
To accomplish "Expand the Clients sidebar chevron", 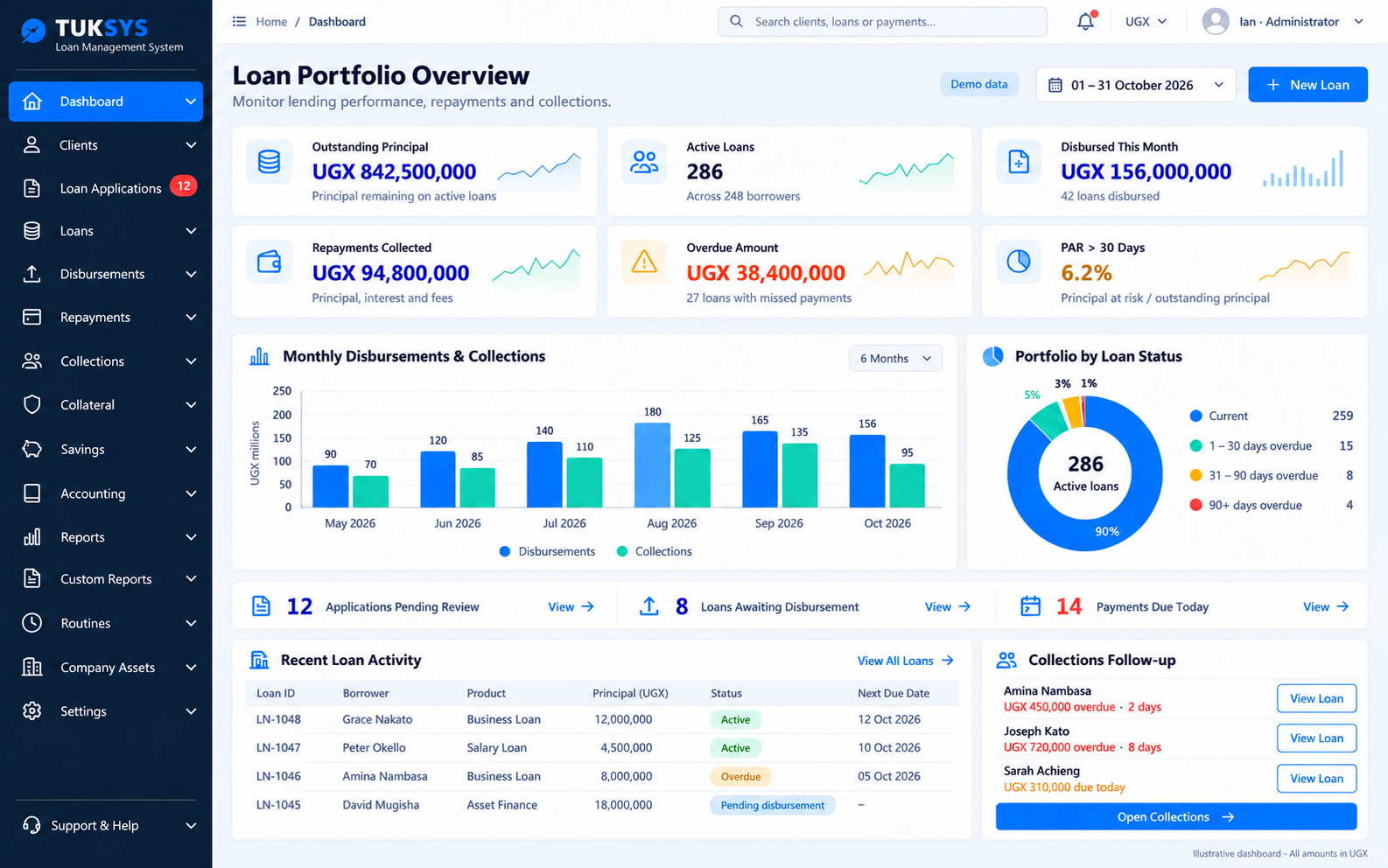I will pyautogui.click(x=191, y=145).
